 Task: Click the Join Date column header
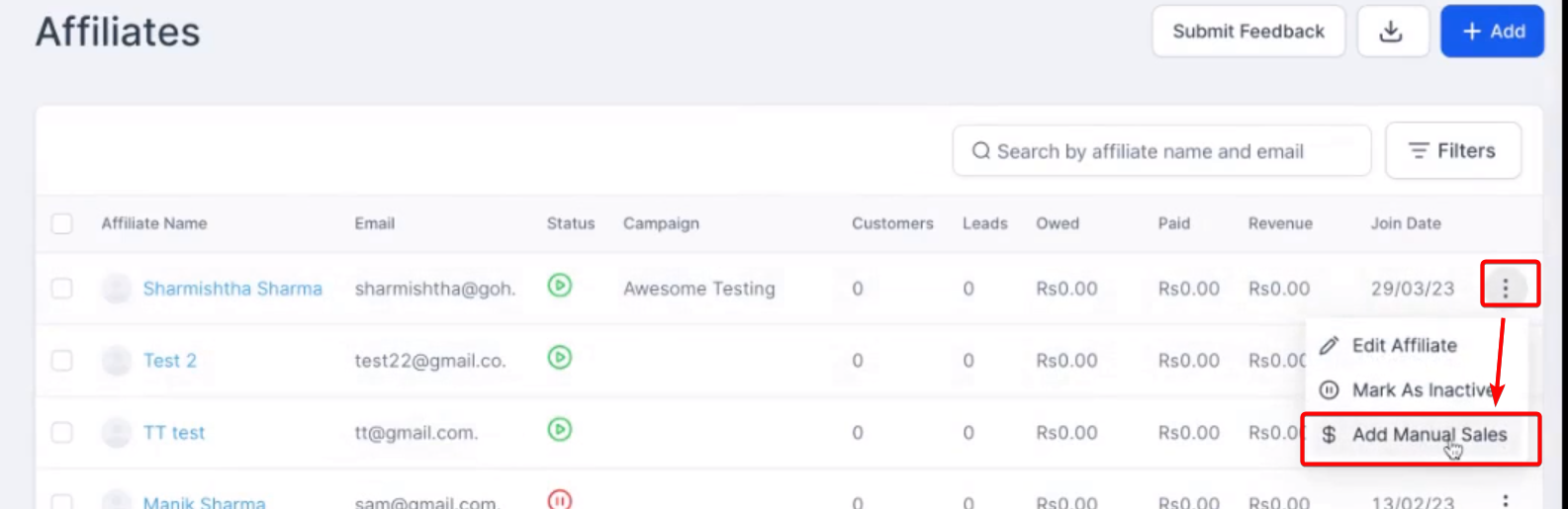1406,223
